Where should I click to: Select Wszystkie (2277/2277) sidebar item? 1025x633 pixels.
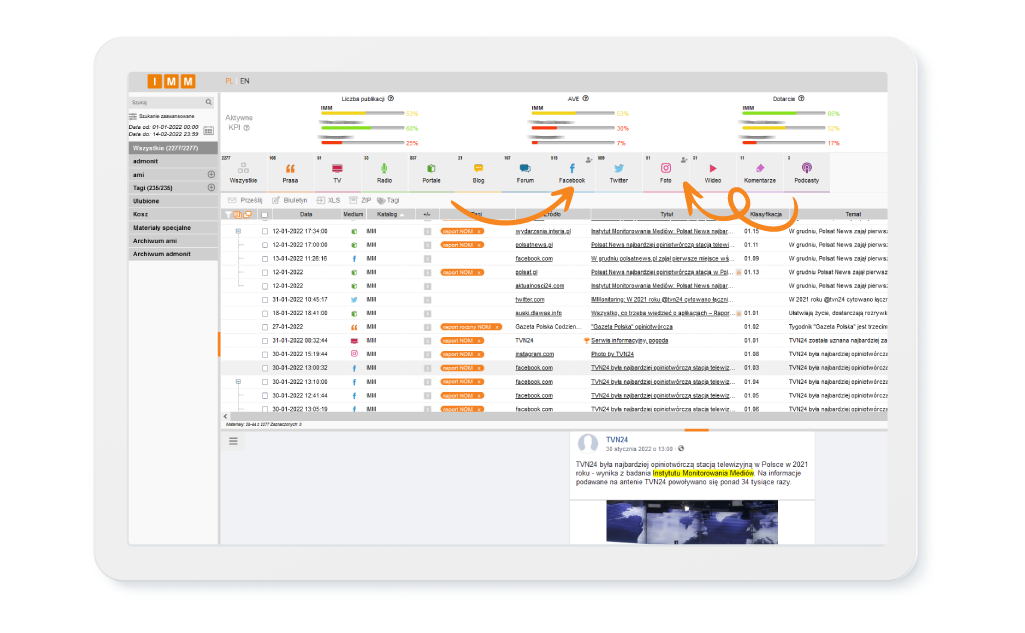173,148
